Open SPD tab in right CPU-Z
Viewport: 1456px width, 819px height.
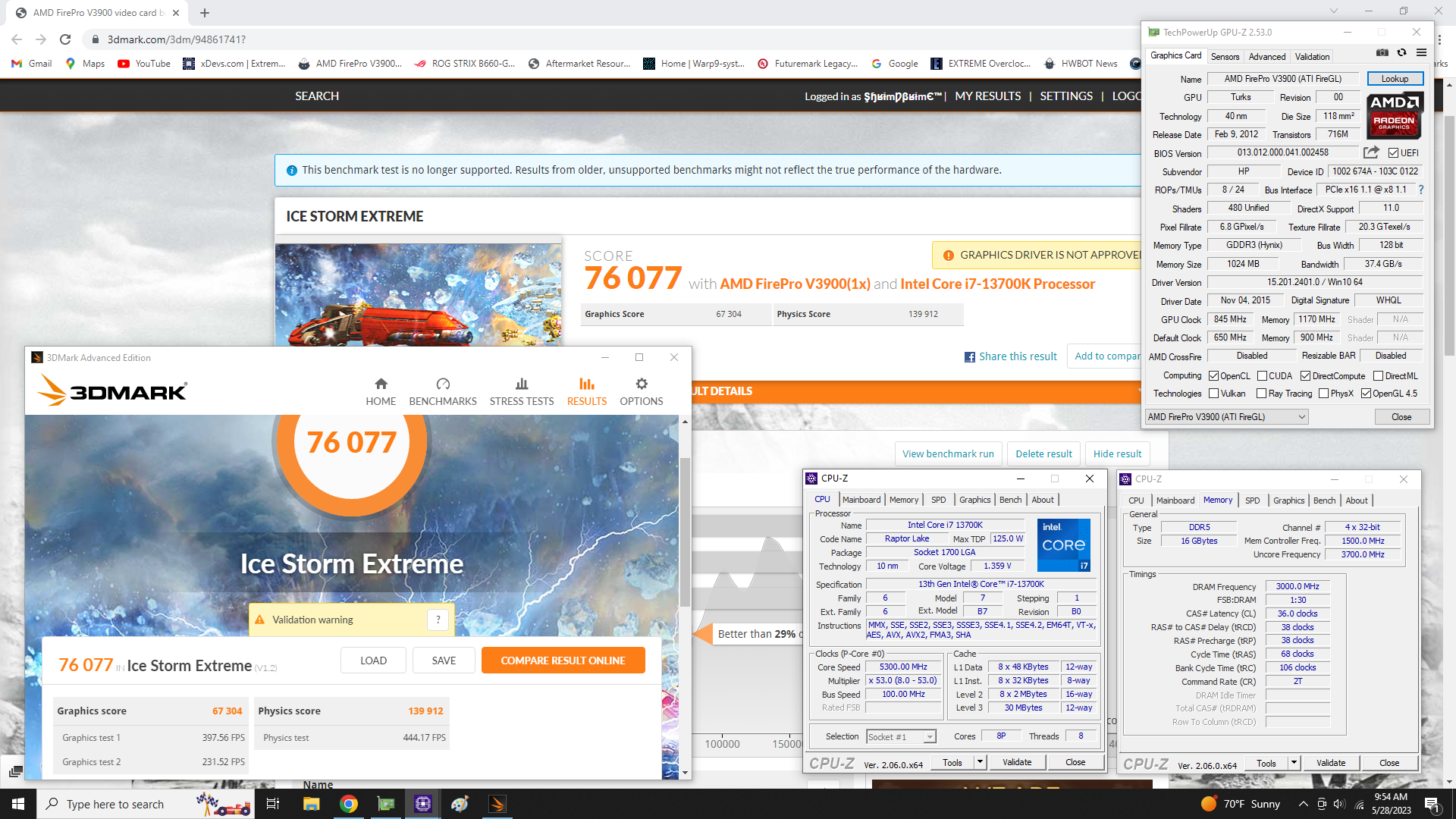(x=1252, y=500)
